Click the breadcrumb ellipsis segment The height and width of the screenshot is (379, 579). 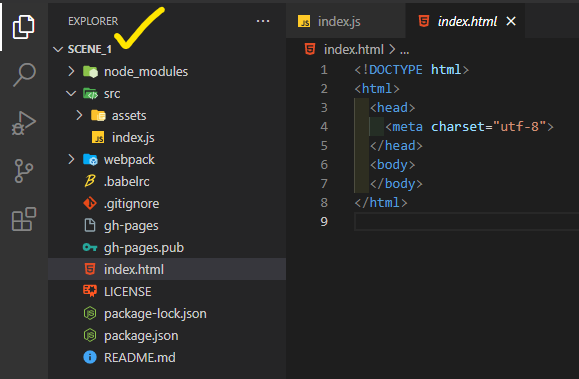pyautogui.click(x=405, y=50)
